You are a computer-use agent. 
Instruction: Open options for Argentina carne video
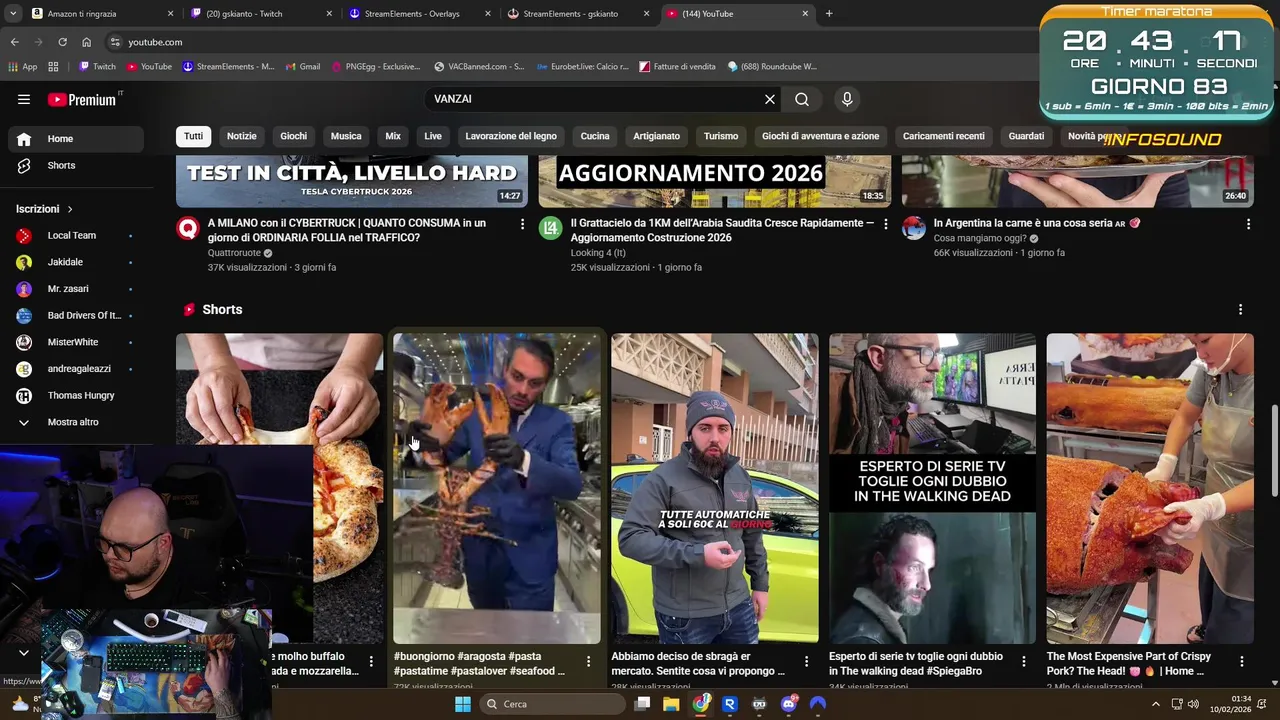pos(1248,224)
